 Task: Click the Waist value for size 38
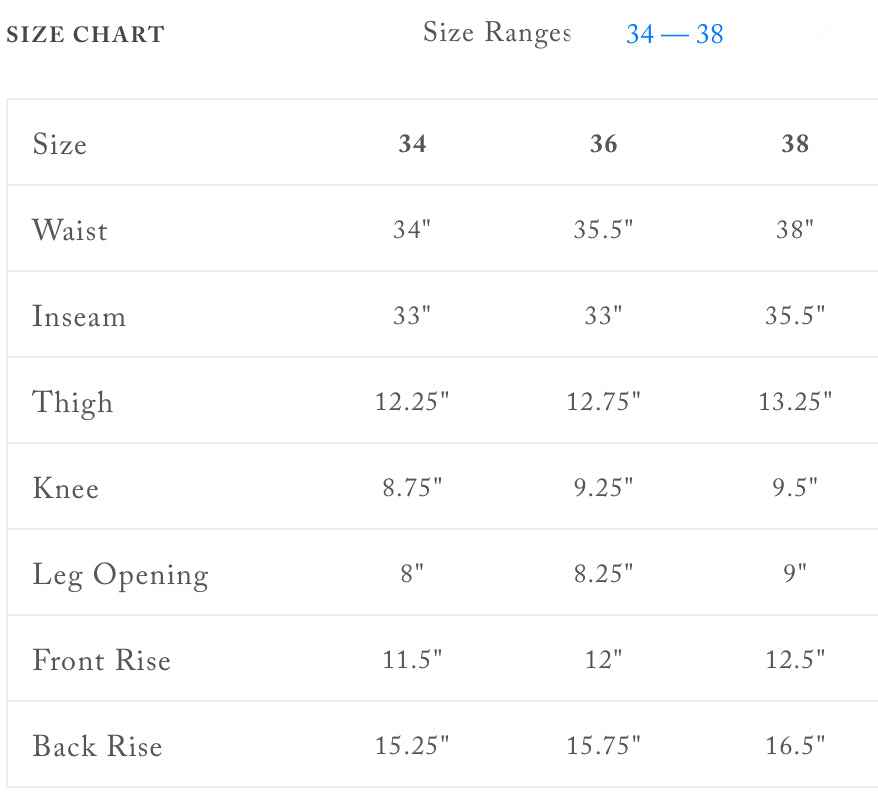tap(794, 230)
